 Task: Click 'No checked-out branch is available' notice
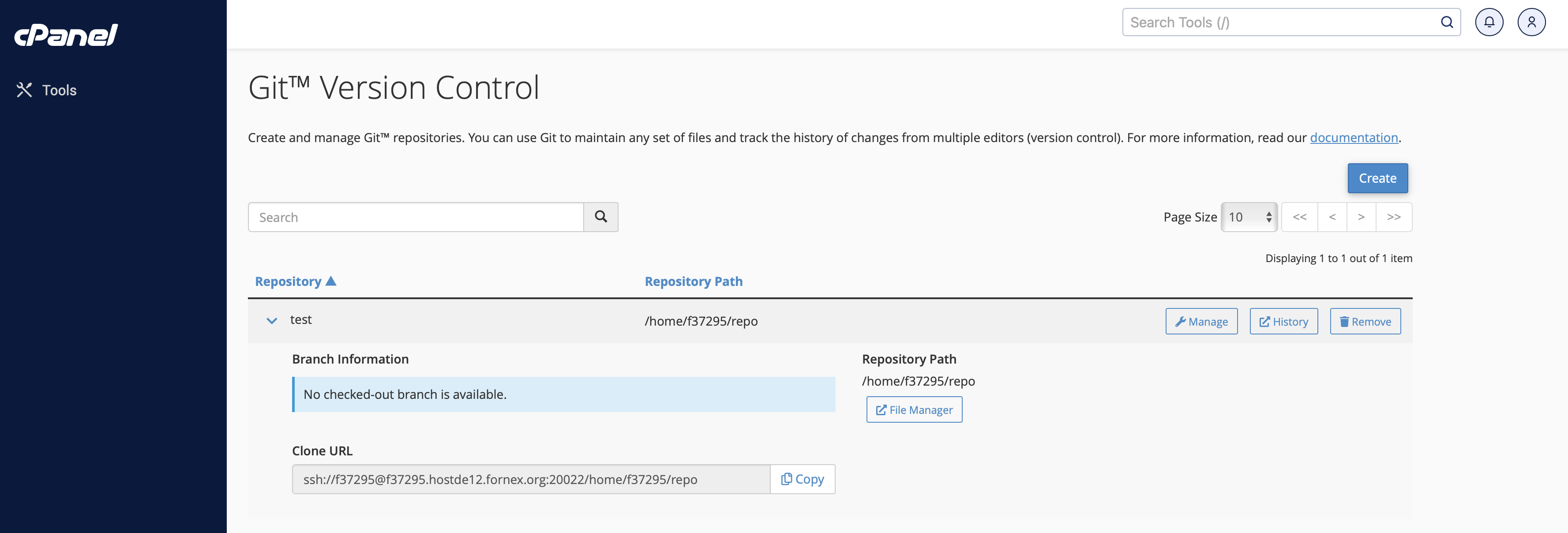click(x=564, y=394)
